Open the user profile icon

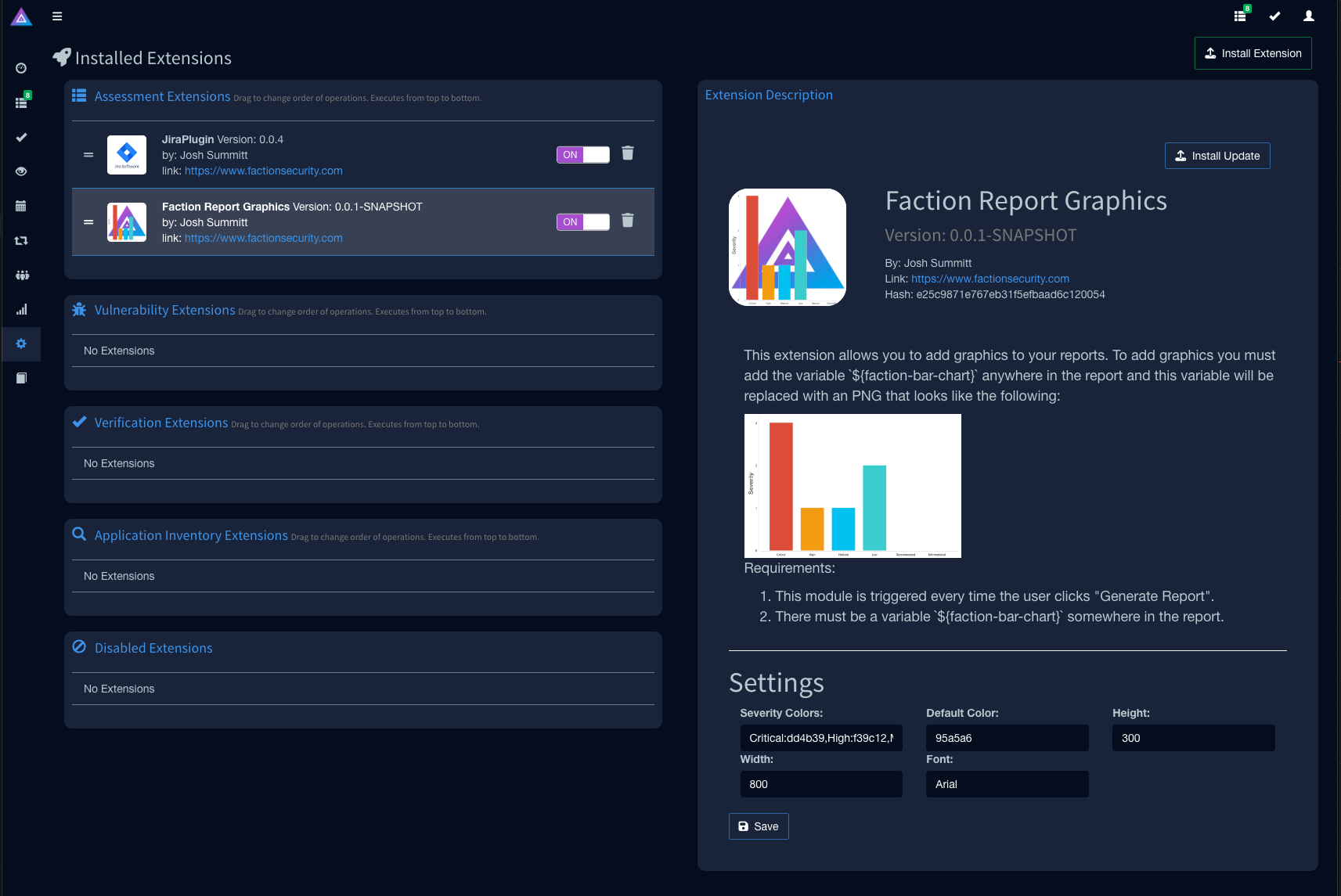[1309, 16]
